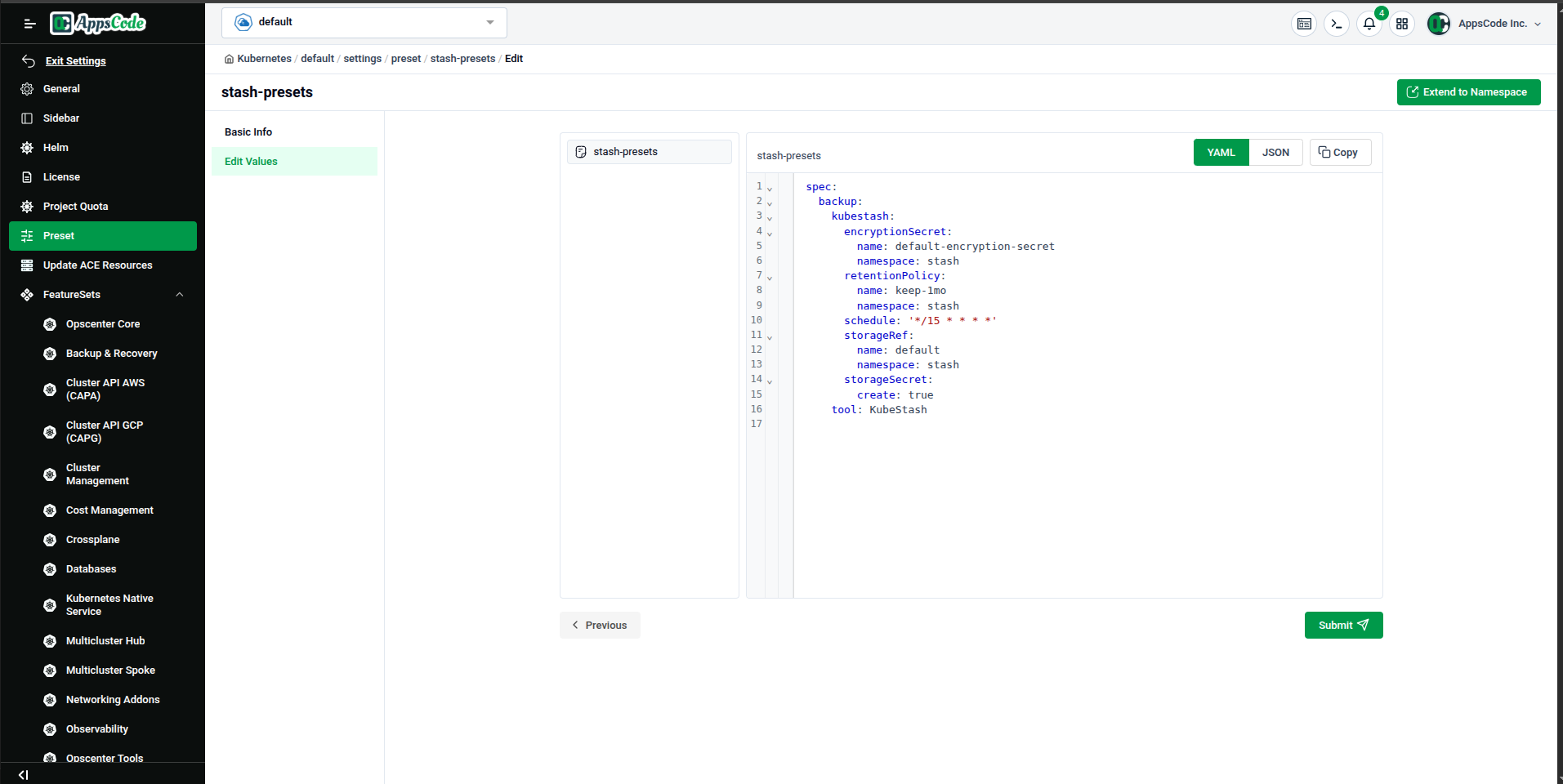The image size is (1563, 784).
Task: Switch the editor view to JSON
Action: pyautogui.click(x=1275, y=152)
